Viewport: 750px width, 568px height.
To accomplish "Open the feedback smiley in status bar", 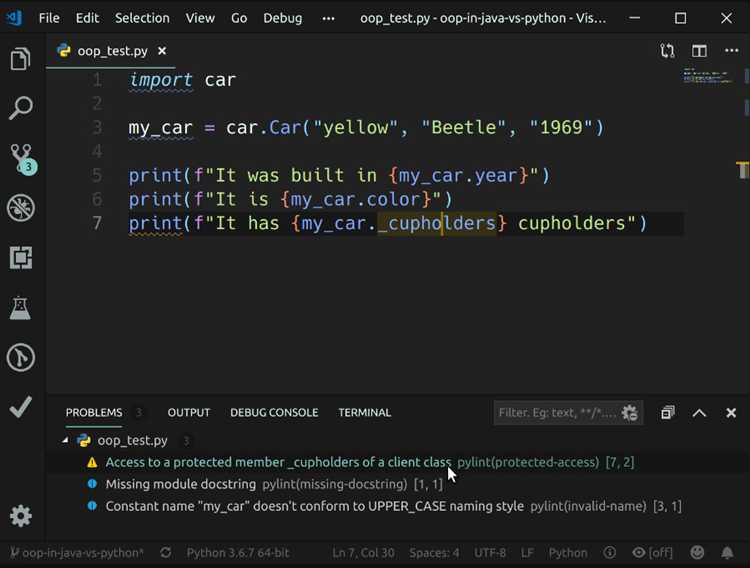I will click(697, 553).
